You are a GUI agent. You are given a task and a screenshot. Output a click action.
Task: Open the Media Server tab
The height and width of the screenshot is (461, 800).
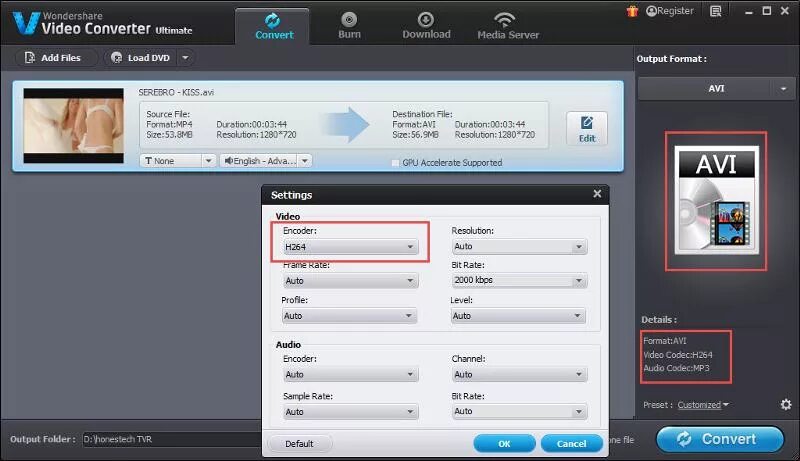tap(508, 27)
